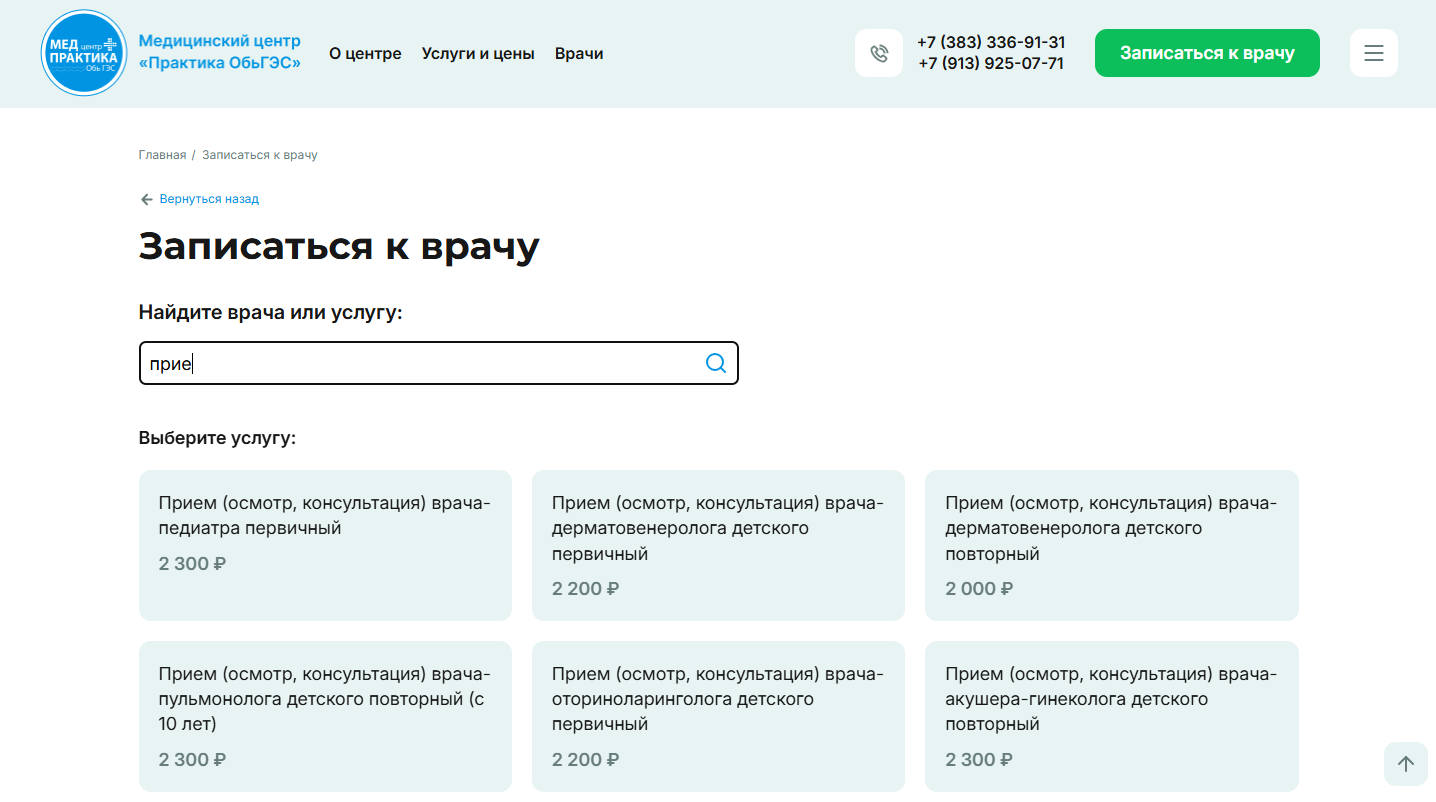Click the «Главная» breadcrumb link
This screenshot has width=1436, height=802.
[162, 155]
